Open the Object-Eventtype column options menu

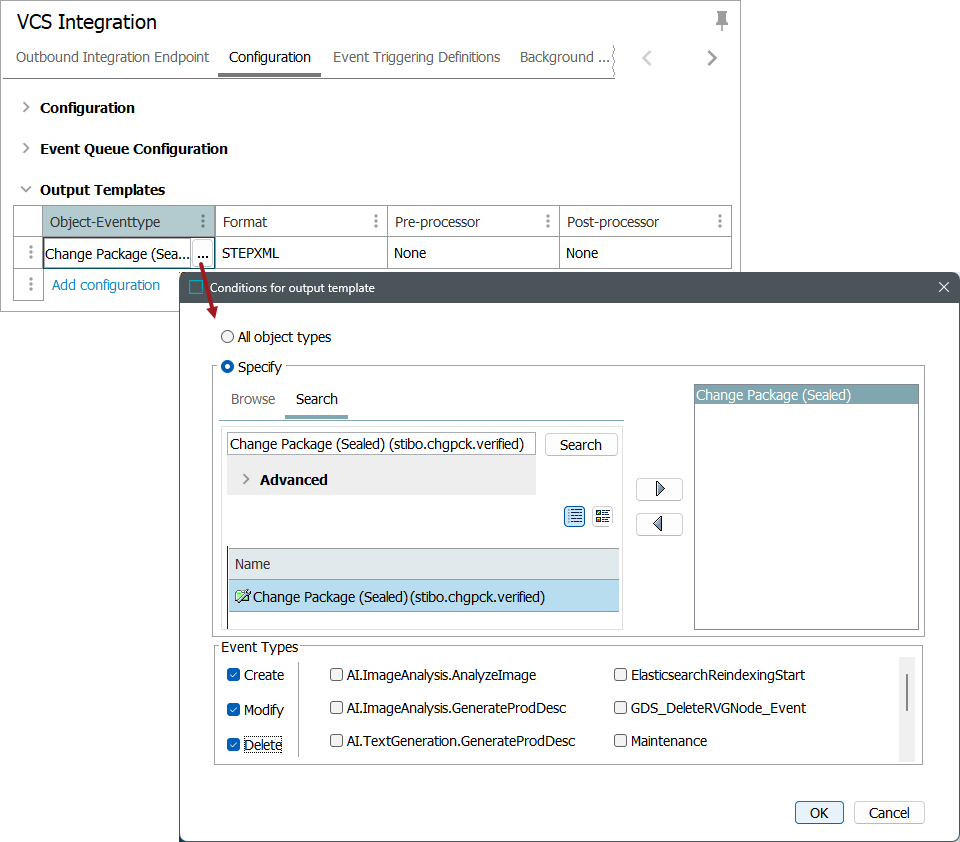[x=203, y=222]
